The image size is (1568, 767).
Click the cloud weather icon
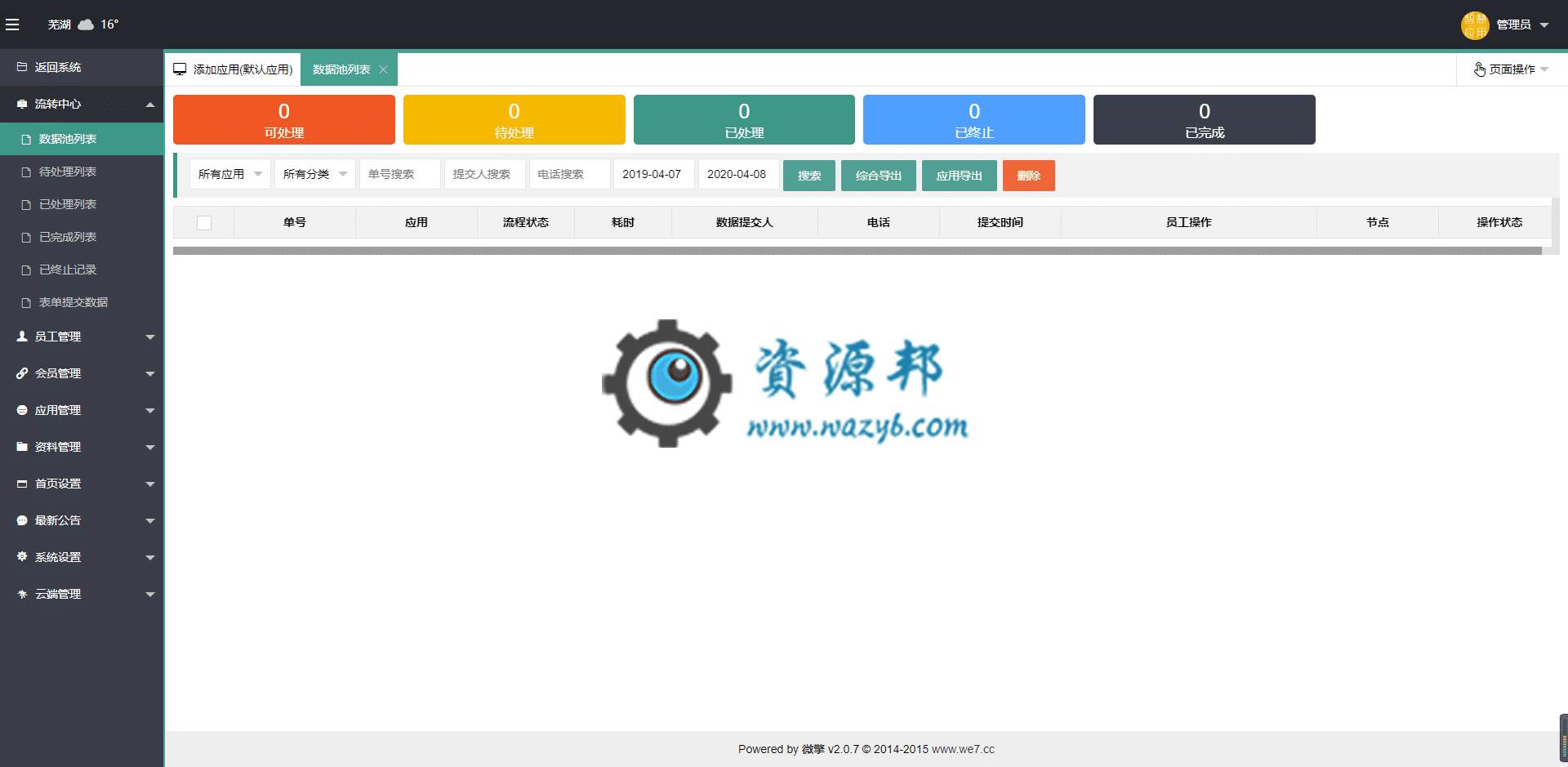(x=86, y=25)
